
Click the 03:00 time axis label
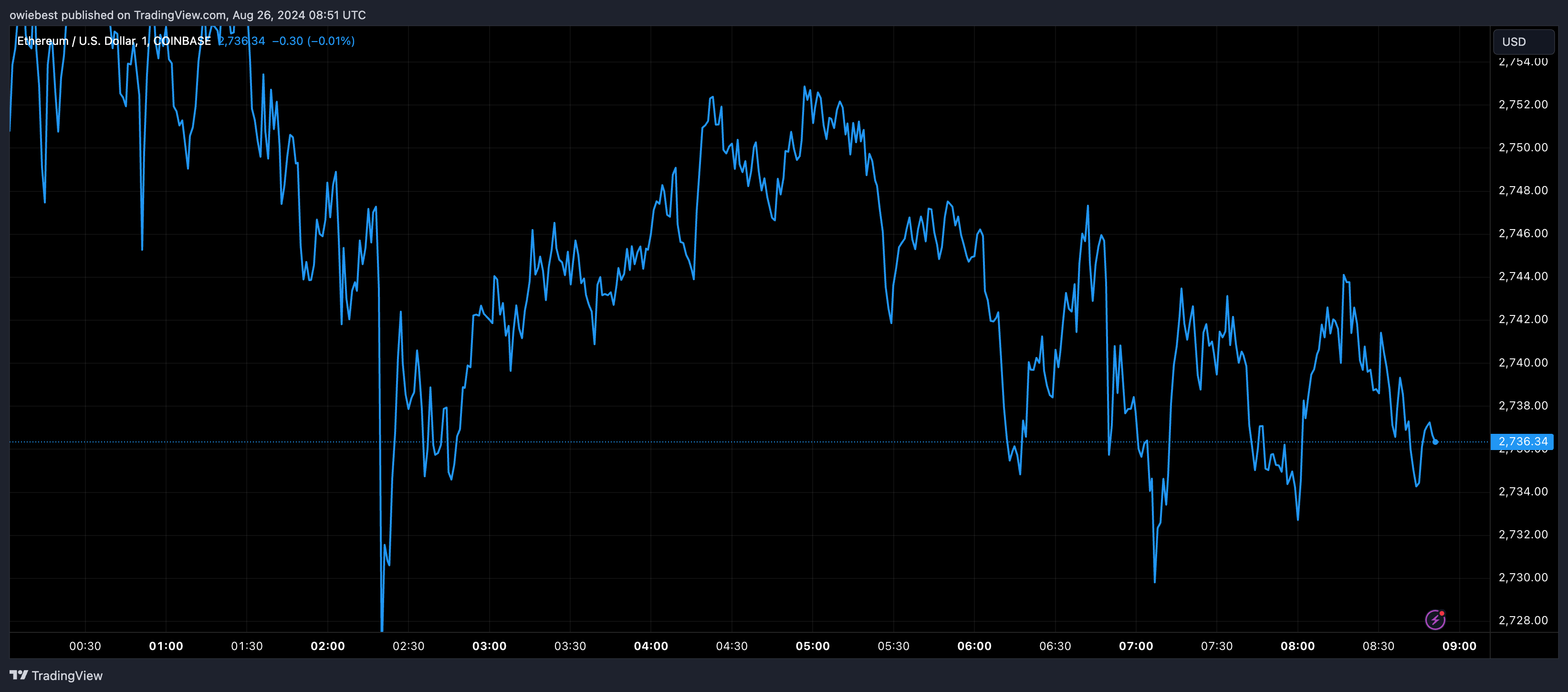490,646
